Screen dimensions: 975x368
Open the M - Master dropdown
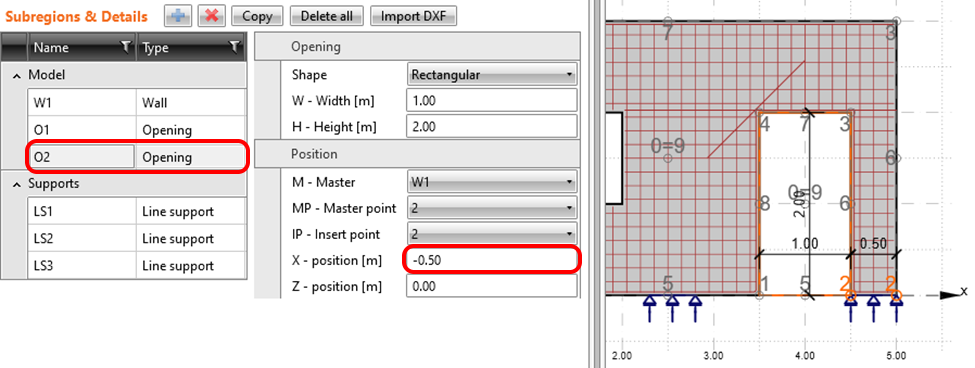pyautogui.click(x=492, y=182)
